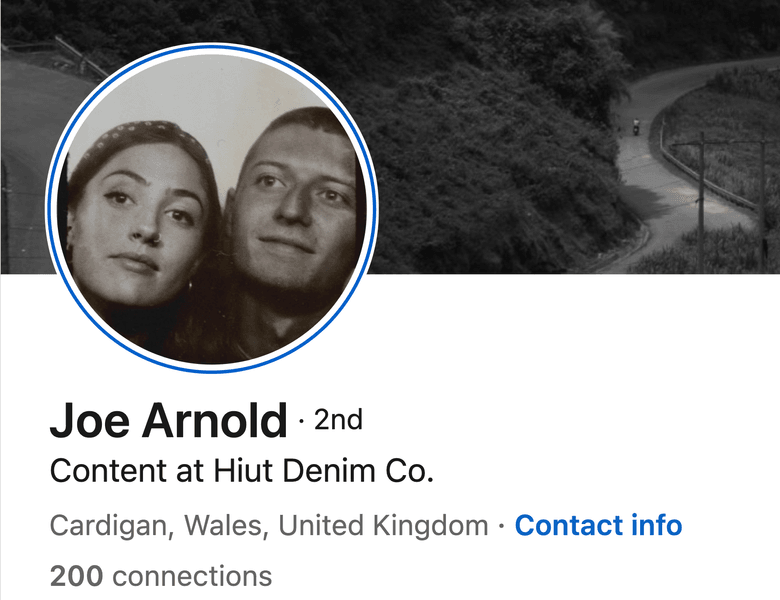Click the word 'connections' under the location
Screen dimensions: 780x600
click(192, 577)
